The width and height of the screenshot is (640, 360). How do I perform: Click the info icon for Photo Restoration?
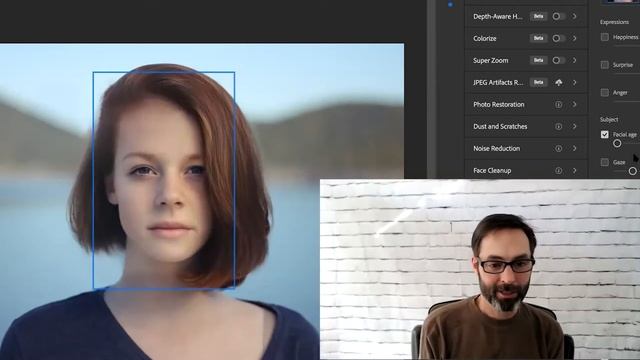(558, 104)
